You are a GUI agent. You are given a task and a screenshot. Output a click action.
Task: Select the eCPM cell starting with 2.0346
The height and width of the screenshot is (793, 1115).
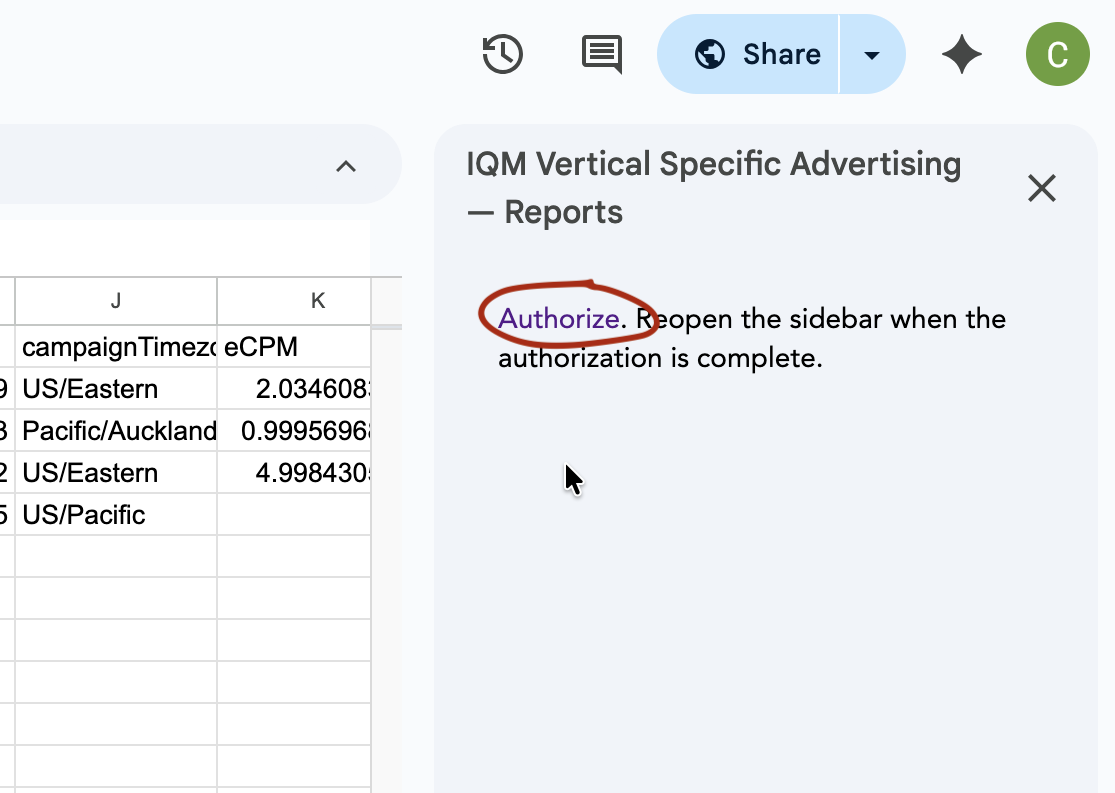[295, 389]
